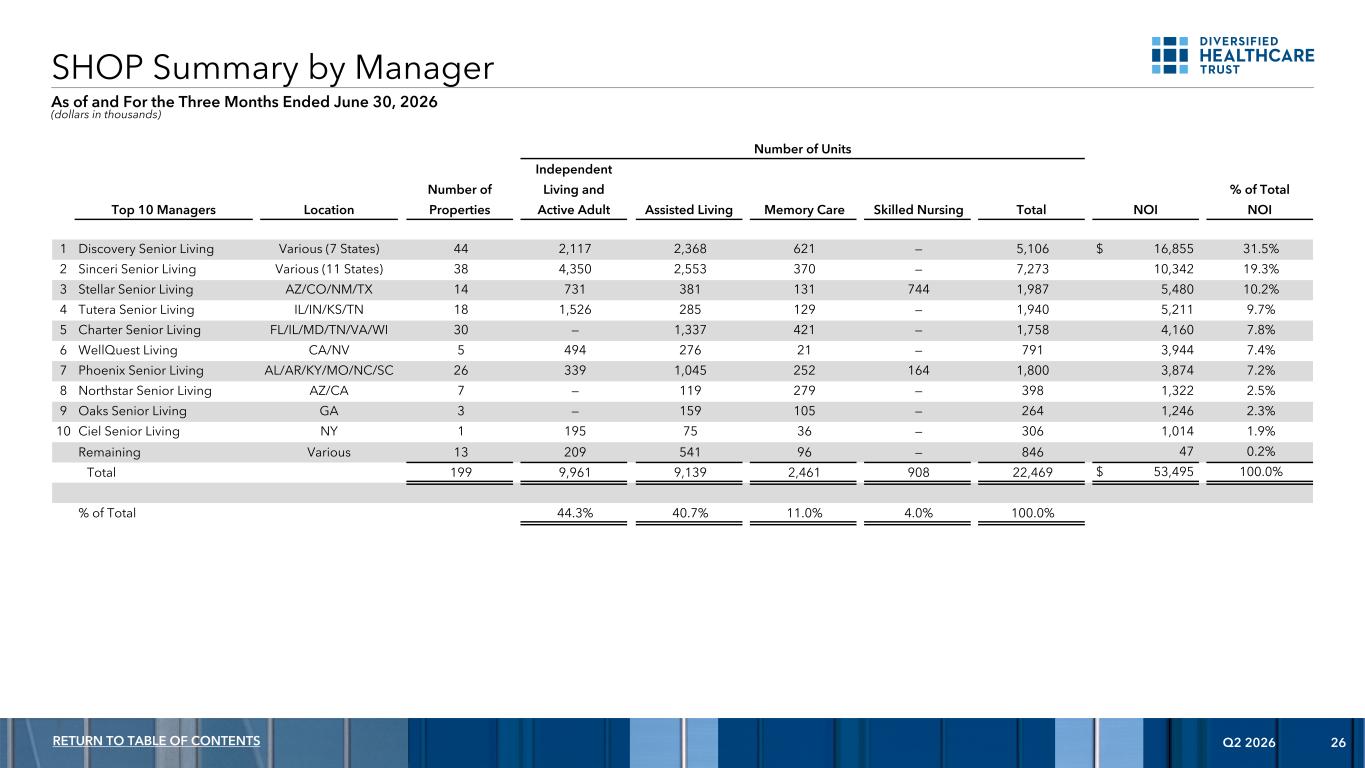1365x768 pixels.
Task: Click the "Skilled Nursing" column header
Action: click(917, 210)
